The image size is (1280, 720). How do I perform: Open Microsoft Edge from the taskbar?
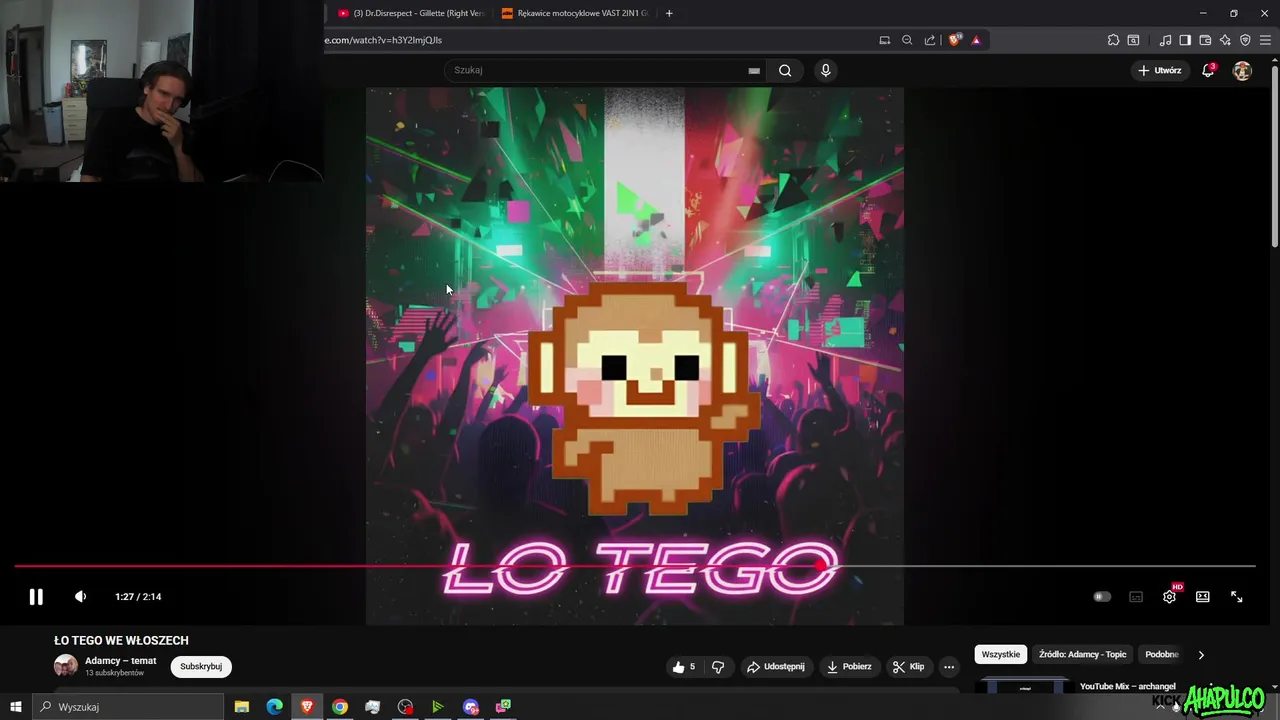274,707
